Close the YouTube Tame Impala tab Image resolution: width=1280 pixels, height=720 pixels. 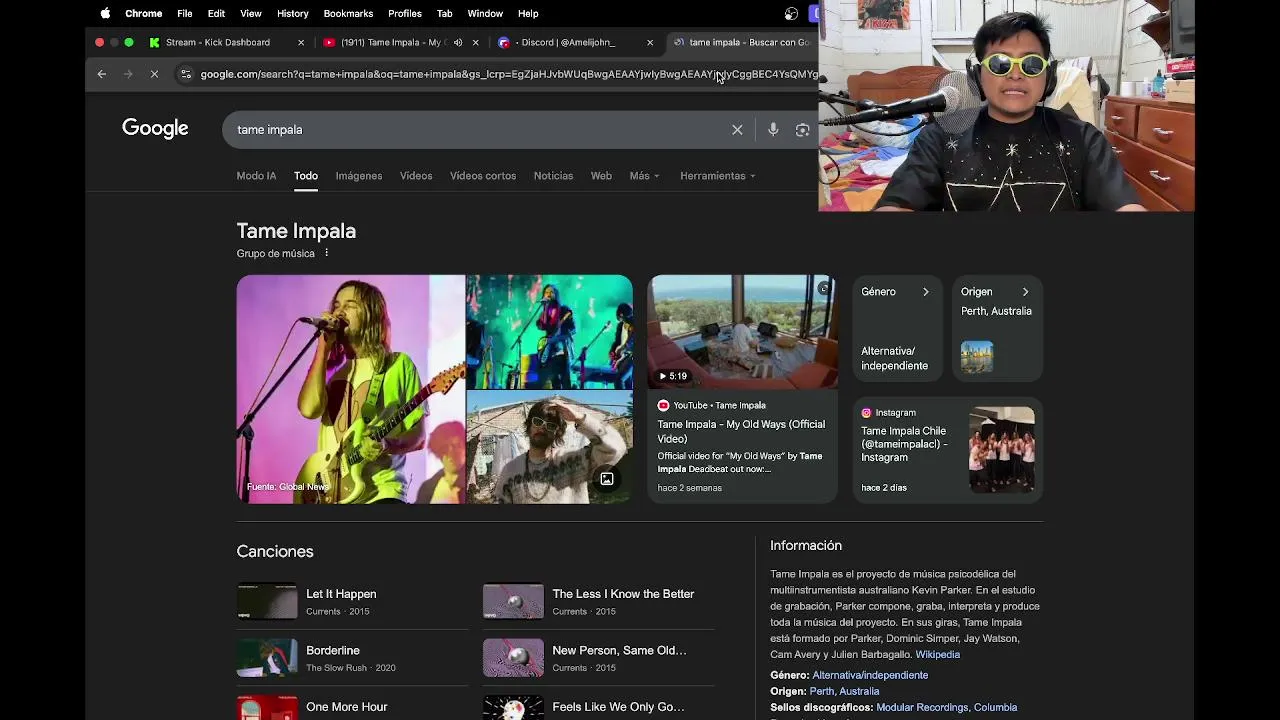[476, 43]
